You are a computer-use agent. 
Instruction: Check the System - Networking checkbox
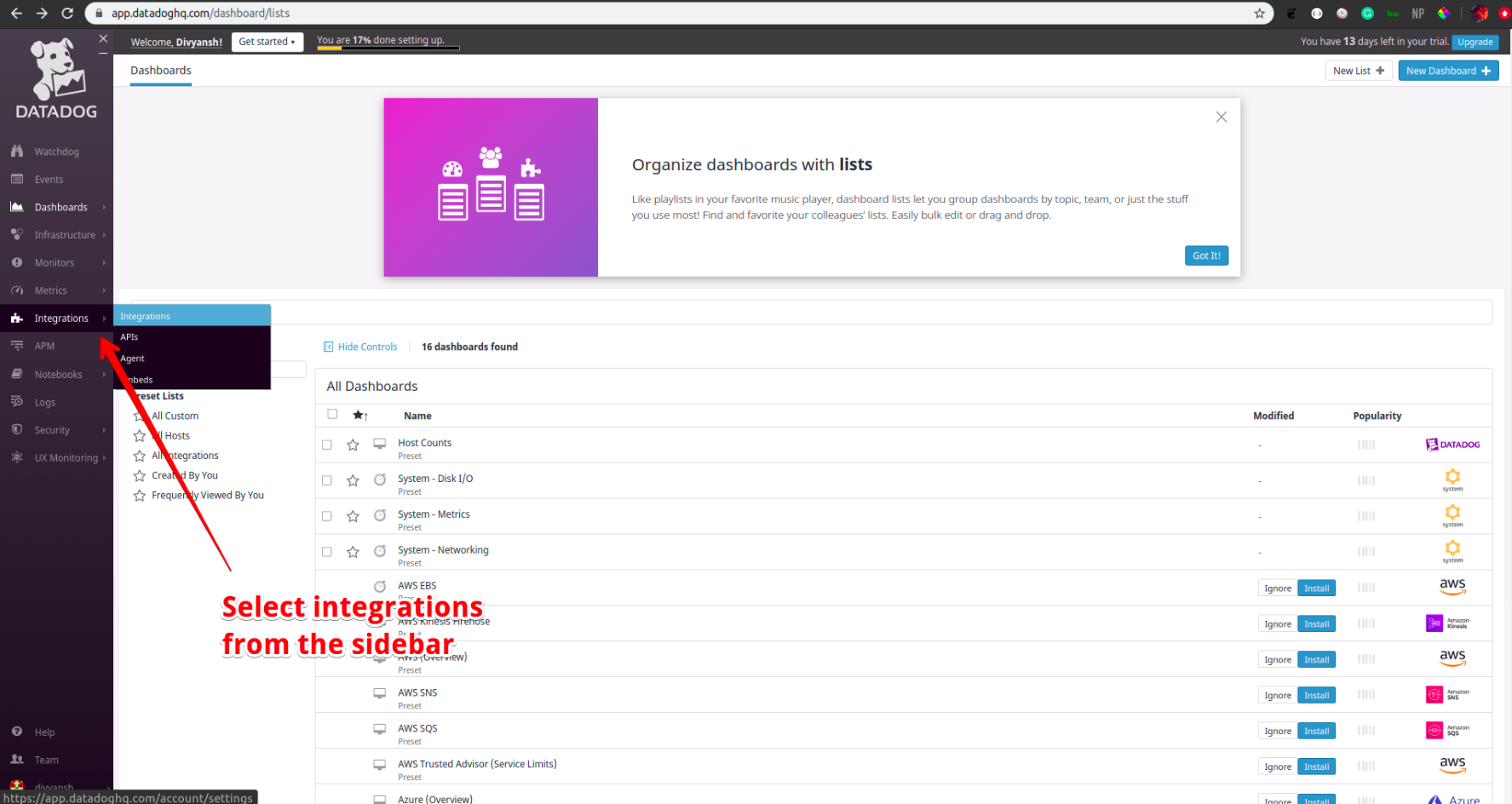[326, 552]
